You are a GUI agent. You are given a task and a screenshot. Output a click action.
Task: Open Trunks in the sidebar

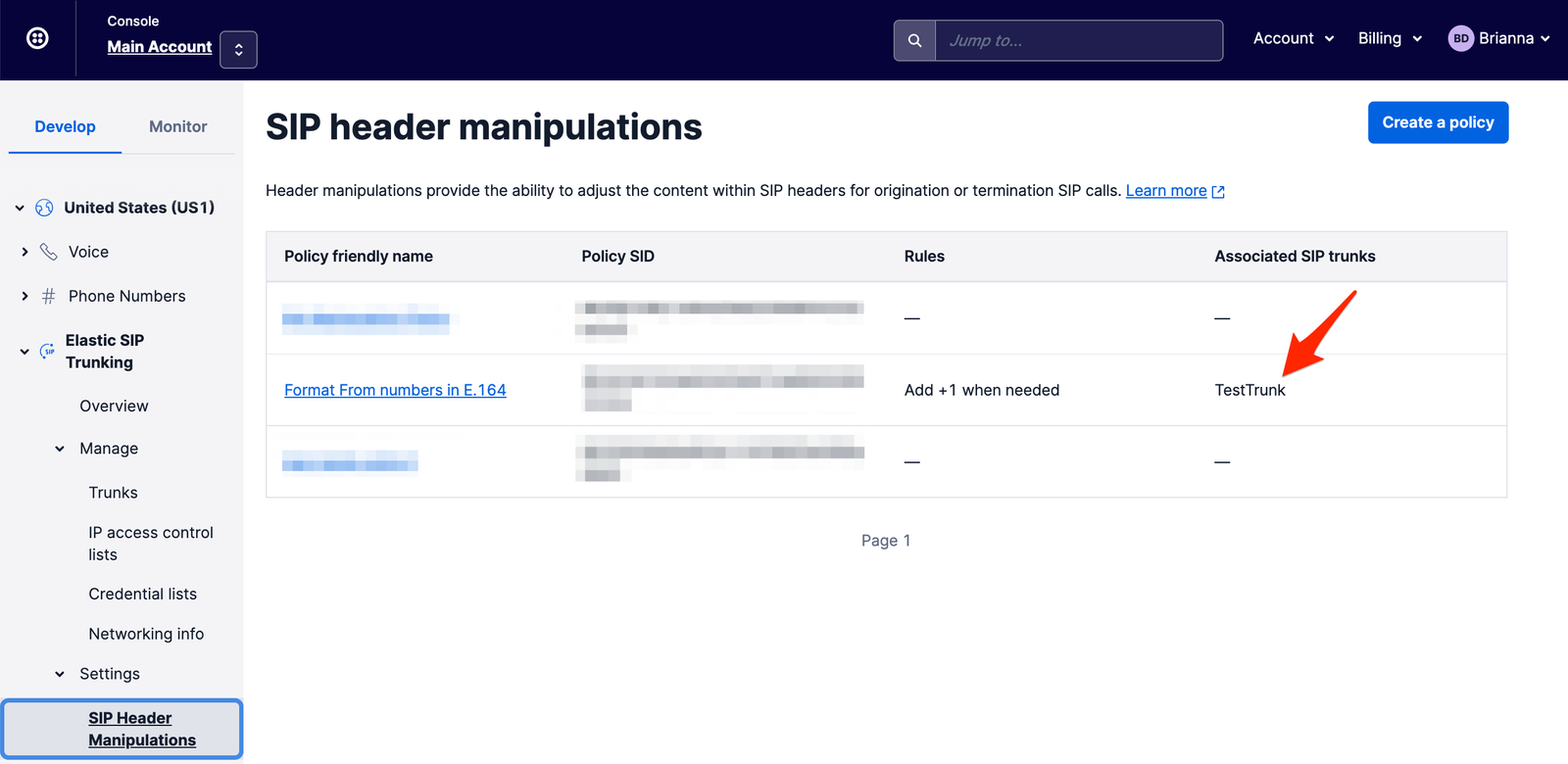point(113,493)
